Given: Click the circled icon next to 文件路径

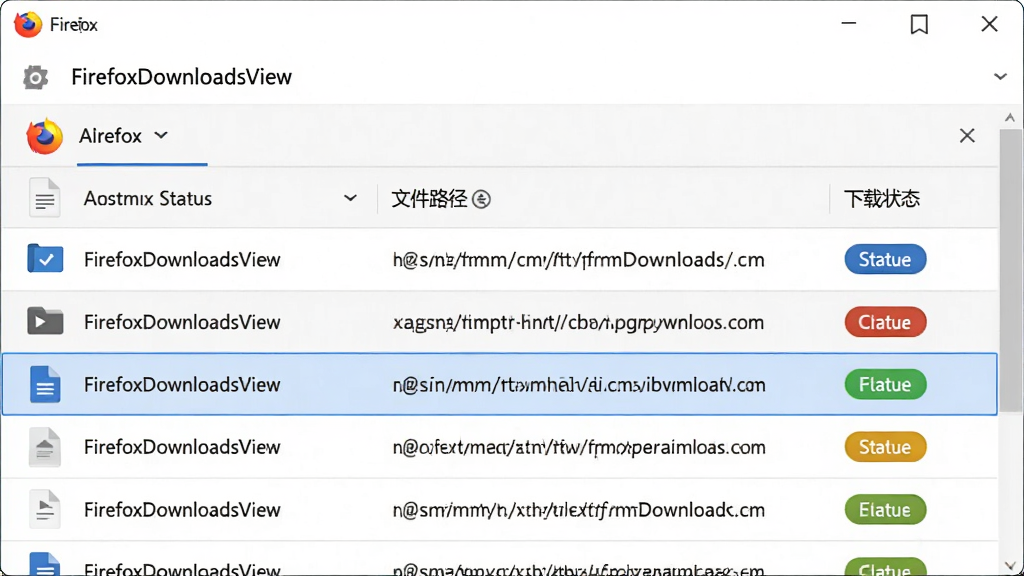Looking at the screenshot, I should point(481,199).
